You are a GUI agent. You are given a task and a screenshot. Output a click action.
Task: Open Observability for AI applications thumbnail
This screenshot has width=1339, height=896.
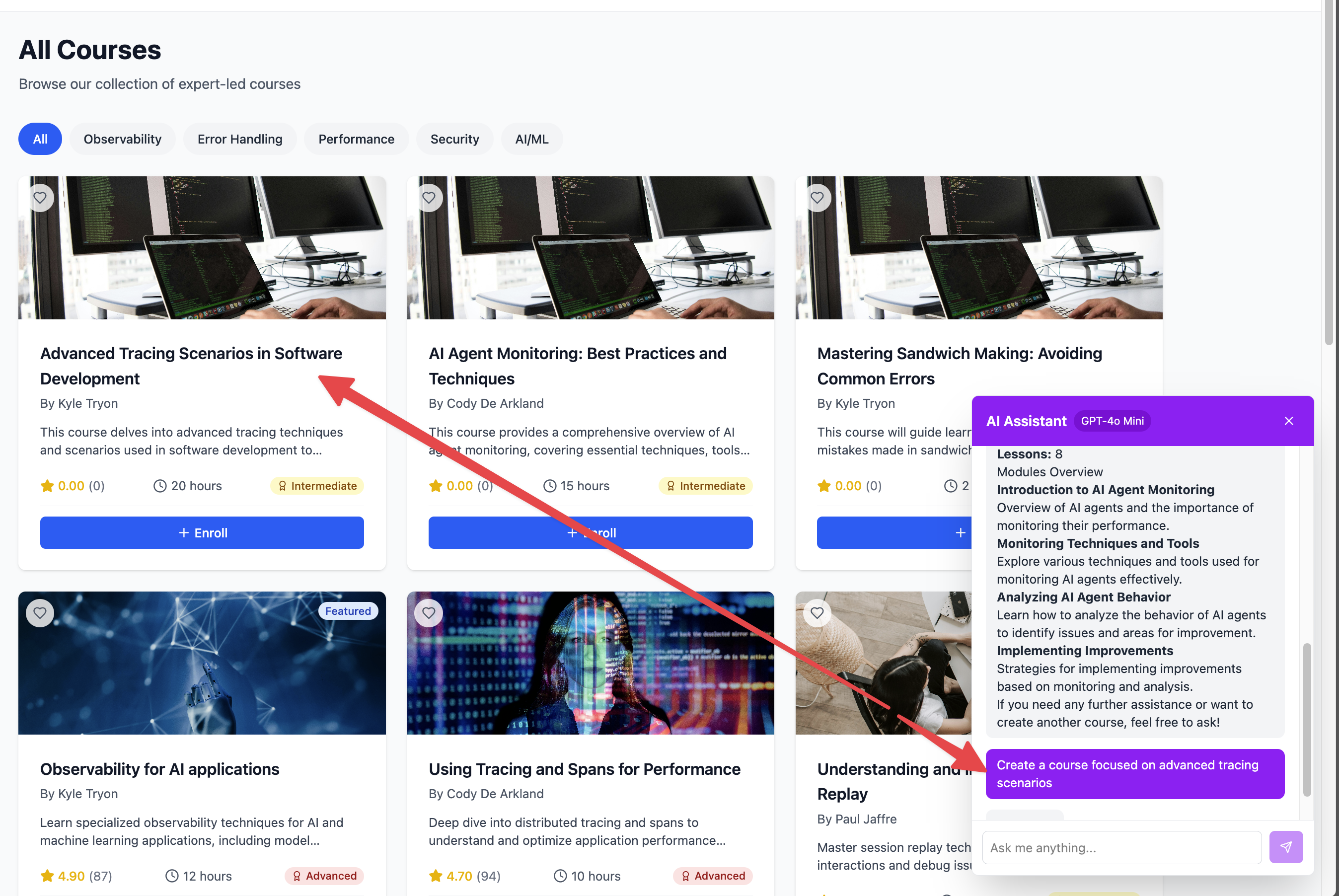(x=202, y=663)
